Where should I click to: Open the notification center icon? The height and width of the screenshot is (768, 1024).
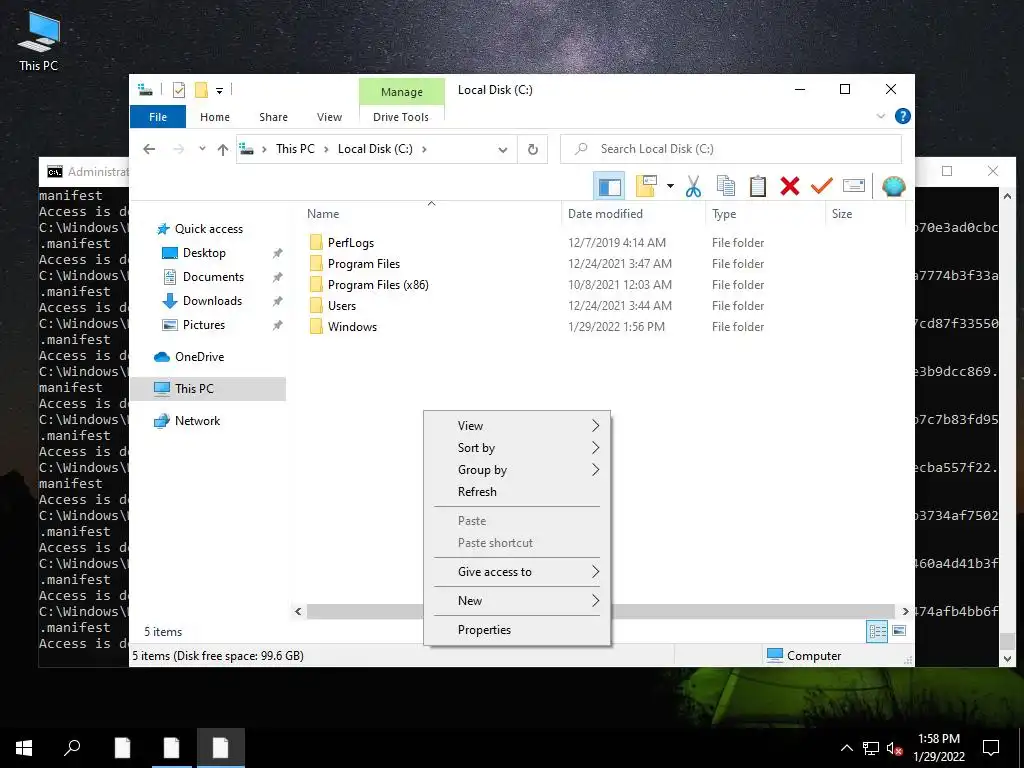[x=991, y=748]
